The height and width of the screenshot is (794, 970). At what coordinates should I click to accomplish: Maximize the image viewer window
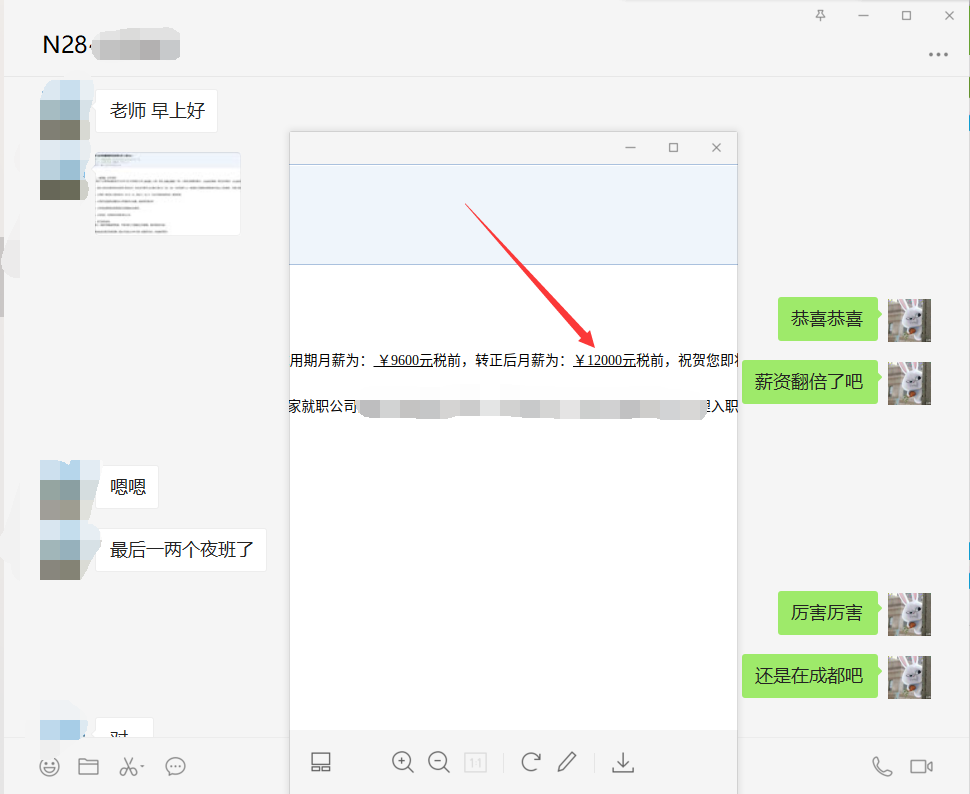673,148
